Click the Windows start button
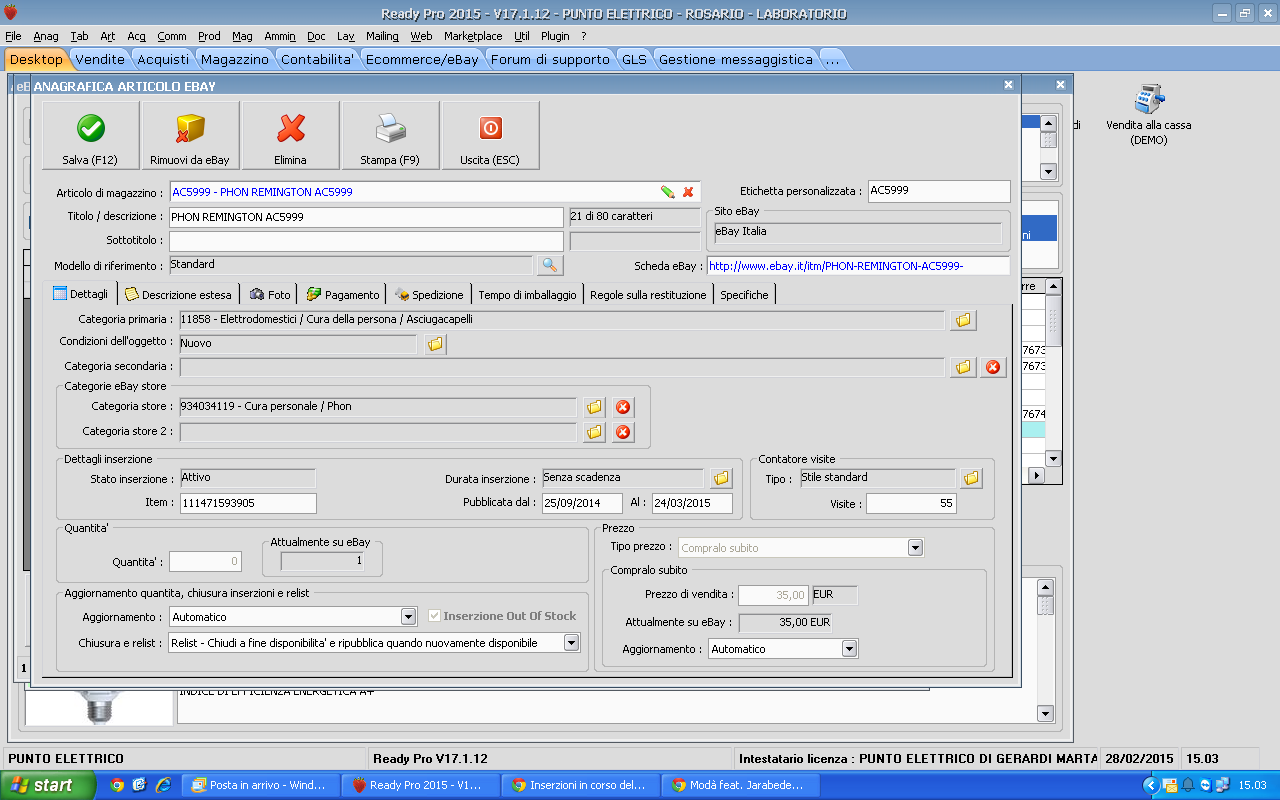 48,785
